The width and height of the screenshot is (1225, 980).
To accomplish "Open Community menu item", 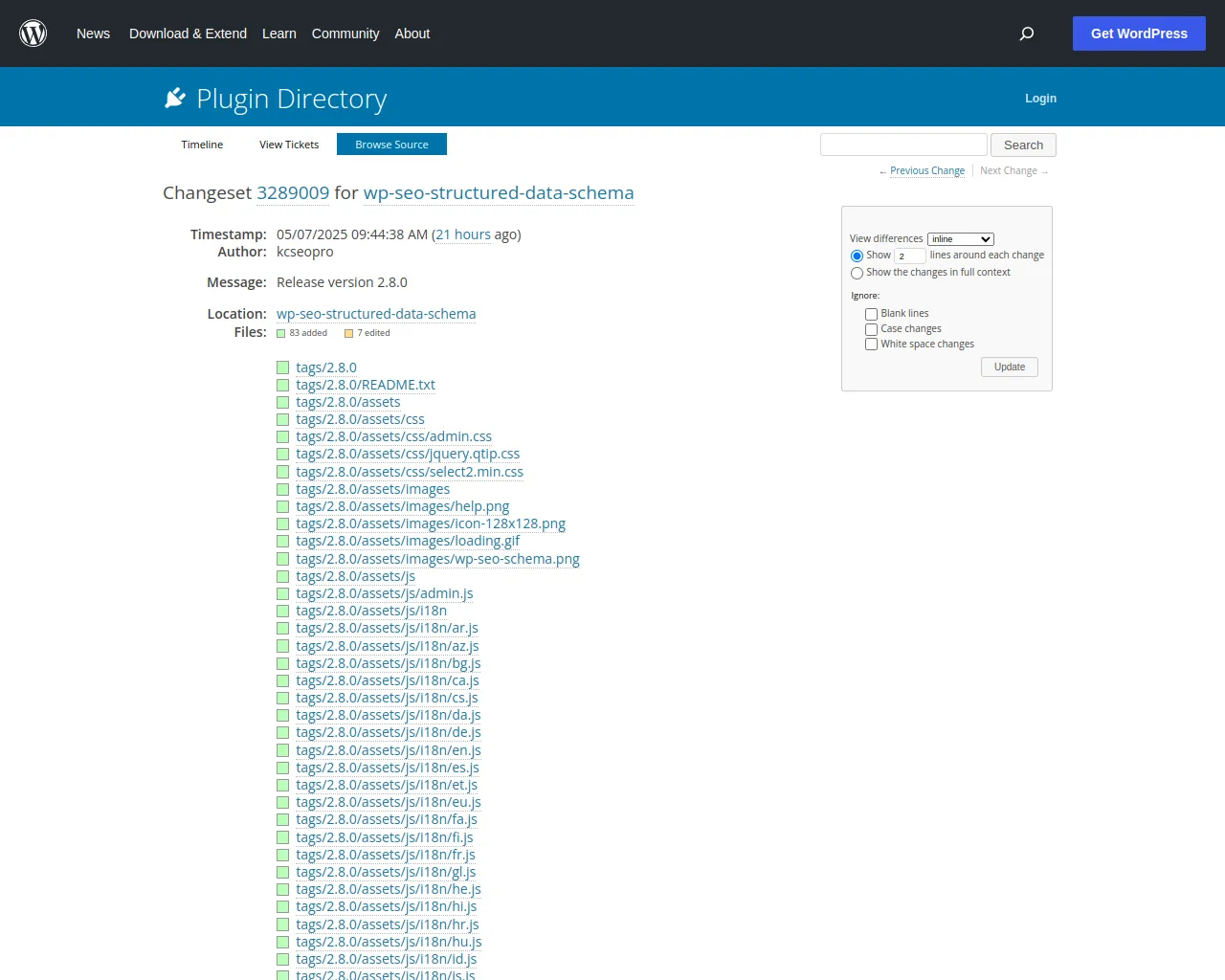I will 345,33.
